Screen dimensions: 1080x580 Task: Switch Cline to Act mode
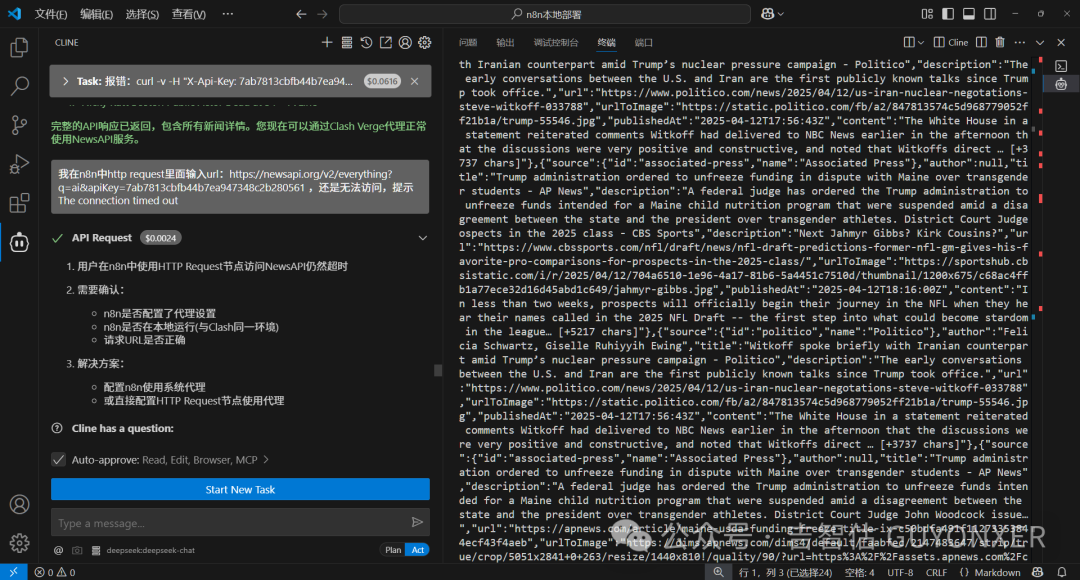[418, 550]
